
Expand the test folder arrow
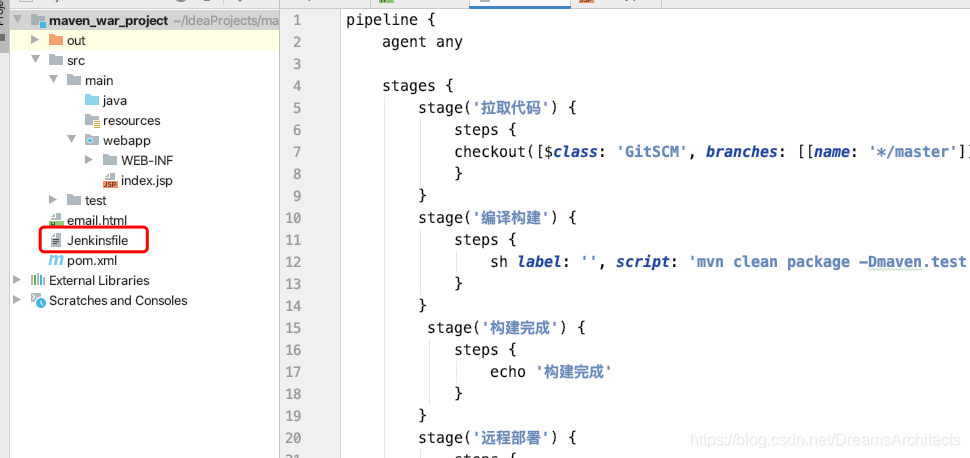pos(53,200)
